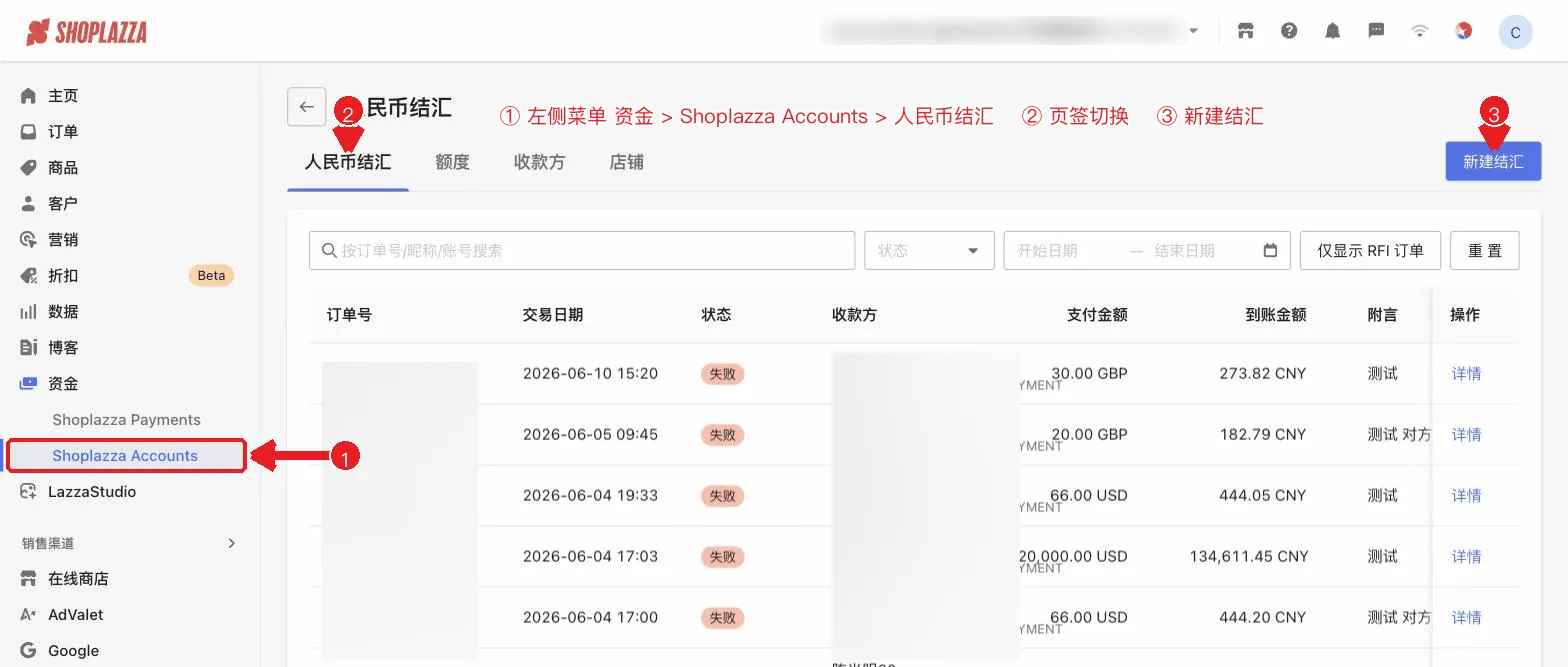Go back with the arrow button

307,107
